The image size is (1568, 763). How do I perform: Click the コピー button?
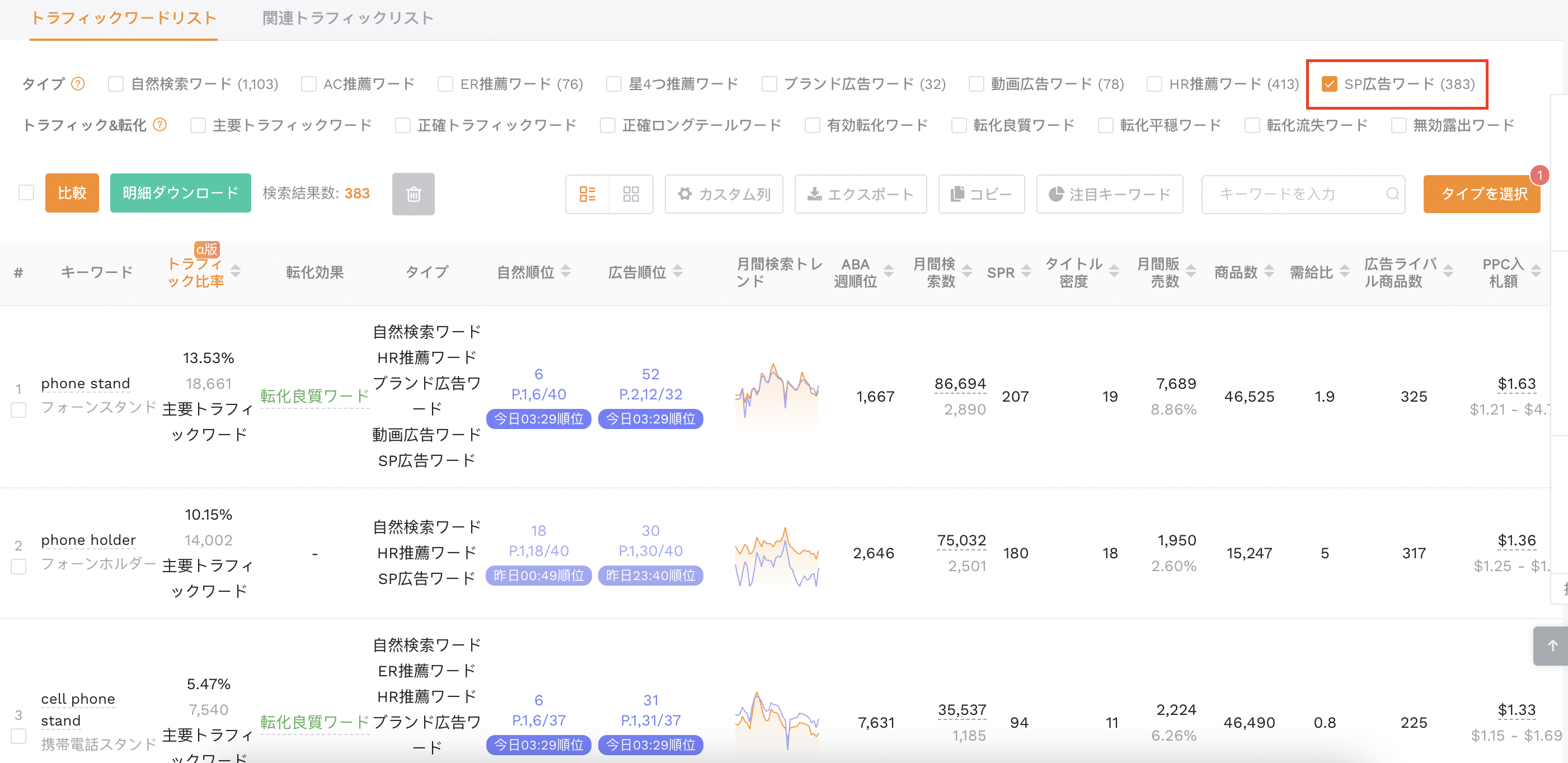pyautogui.click(x=981, y=194)
